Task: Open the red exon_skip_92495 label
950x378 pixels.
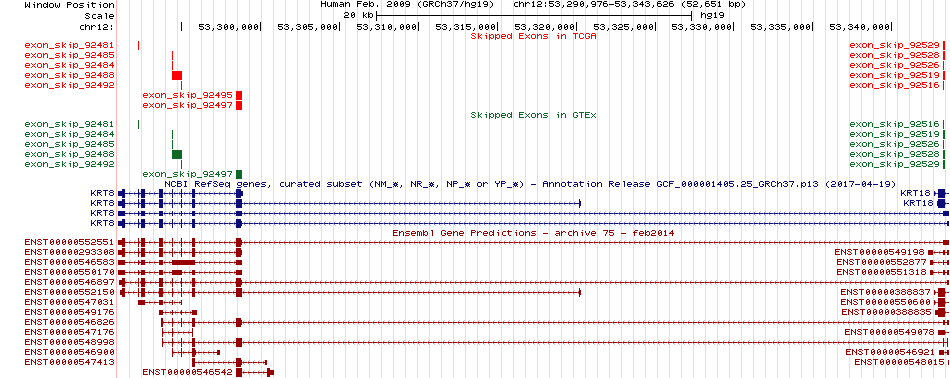Action: click(187, 95)
